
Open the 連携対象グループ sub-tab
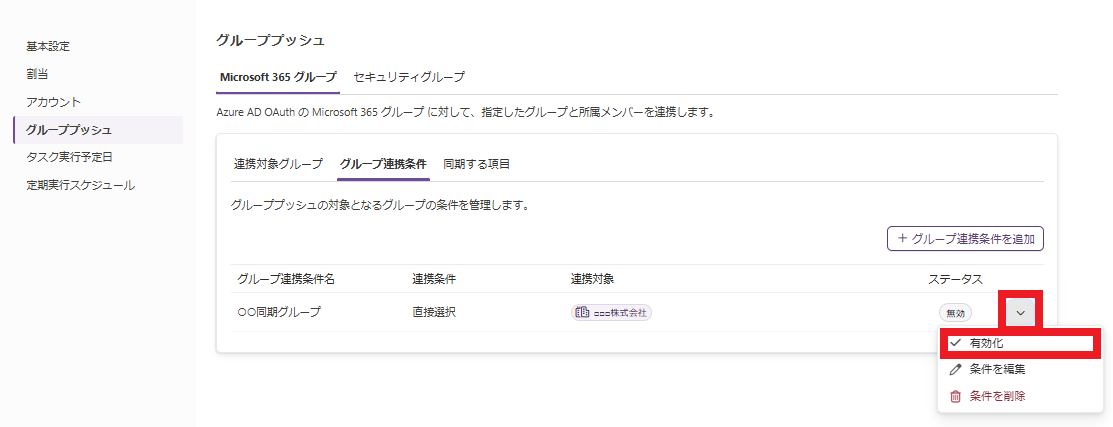[x=278, y=163]
